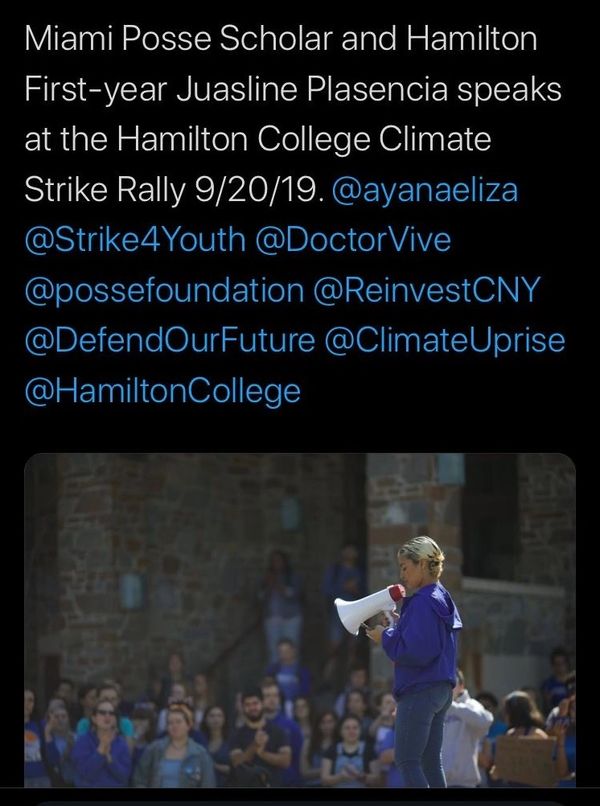Tap the white megaphone in the photo

pyautogui.click(x=368, y=609)
